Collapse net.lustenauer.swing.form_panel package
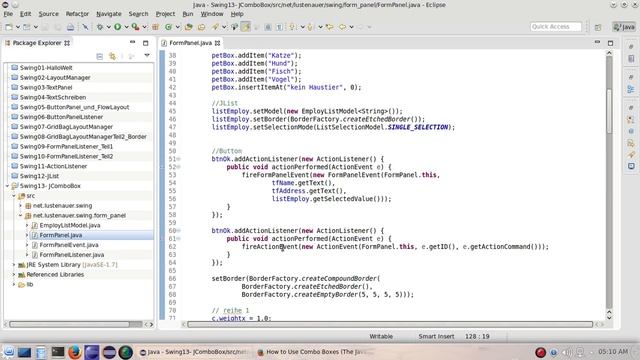The width and height of the screenshot is (640, 360). point(20,216)
